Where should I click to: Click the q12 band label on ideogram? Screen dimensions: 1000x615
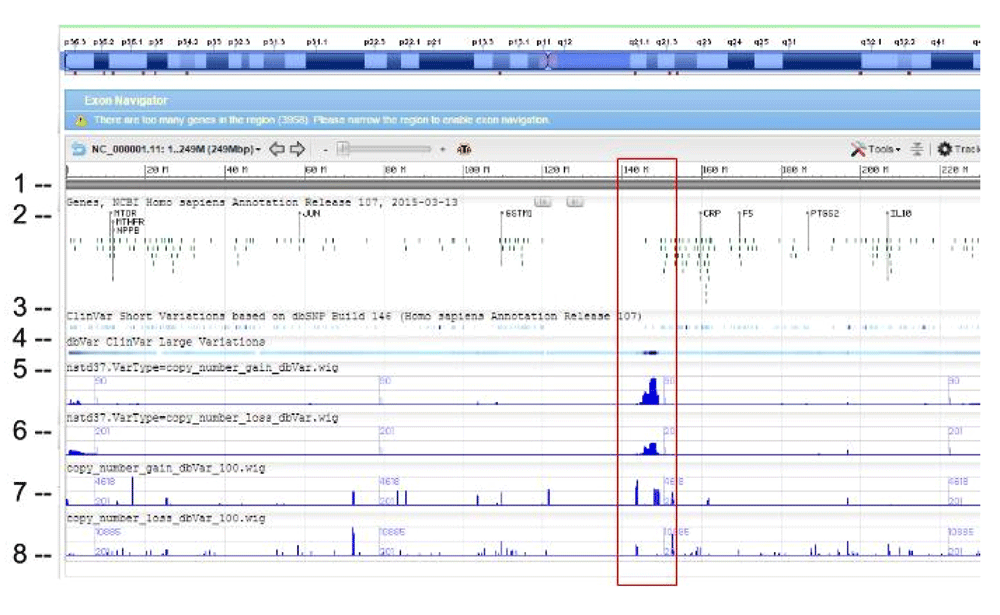point(565,42)
